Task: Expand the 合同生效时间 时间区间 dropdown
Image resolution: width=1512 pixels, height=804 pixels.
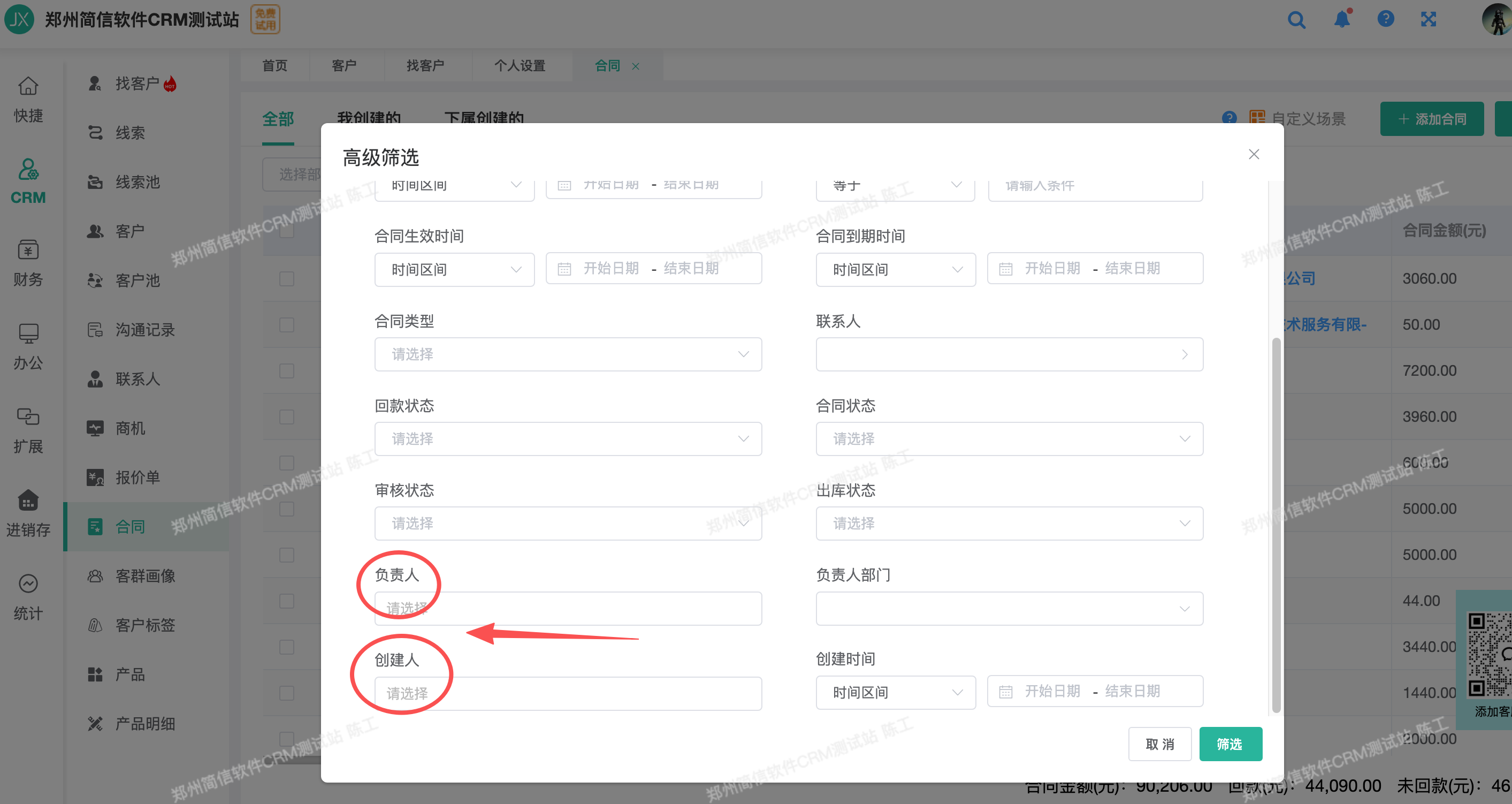Action: 454,270
